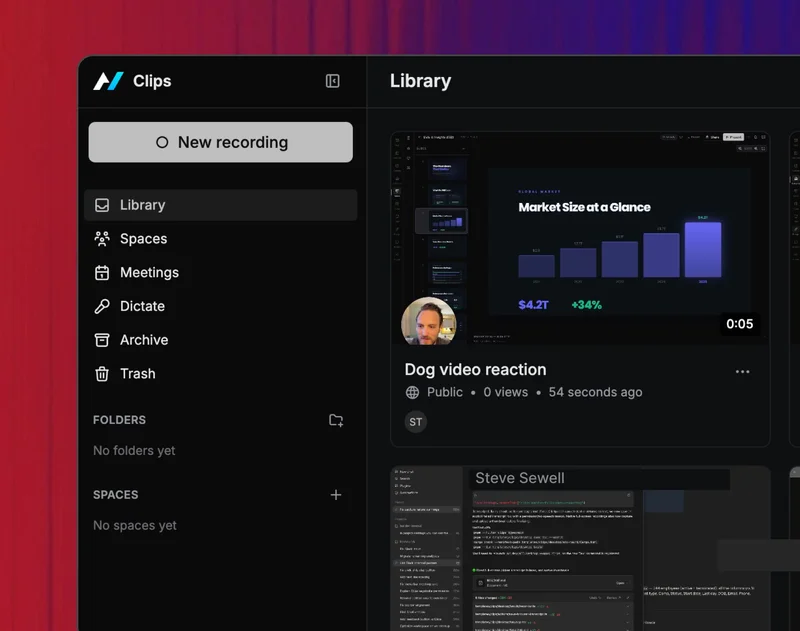This screenshot has height=631, width=800.
Task: Click the Spaces people icon
Action: tap(102, 239)
